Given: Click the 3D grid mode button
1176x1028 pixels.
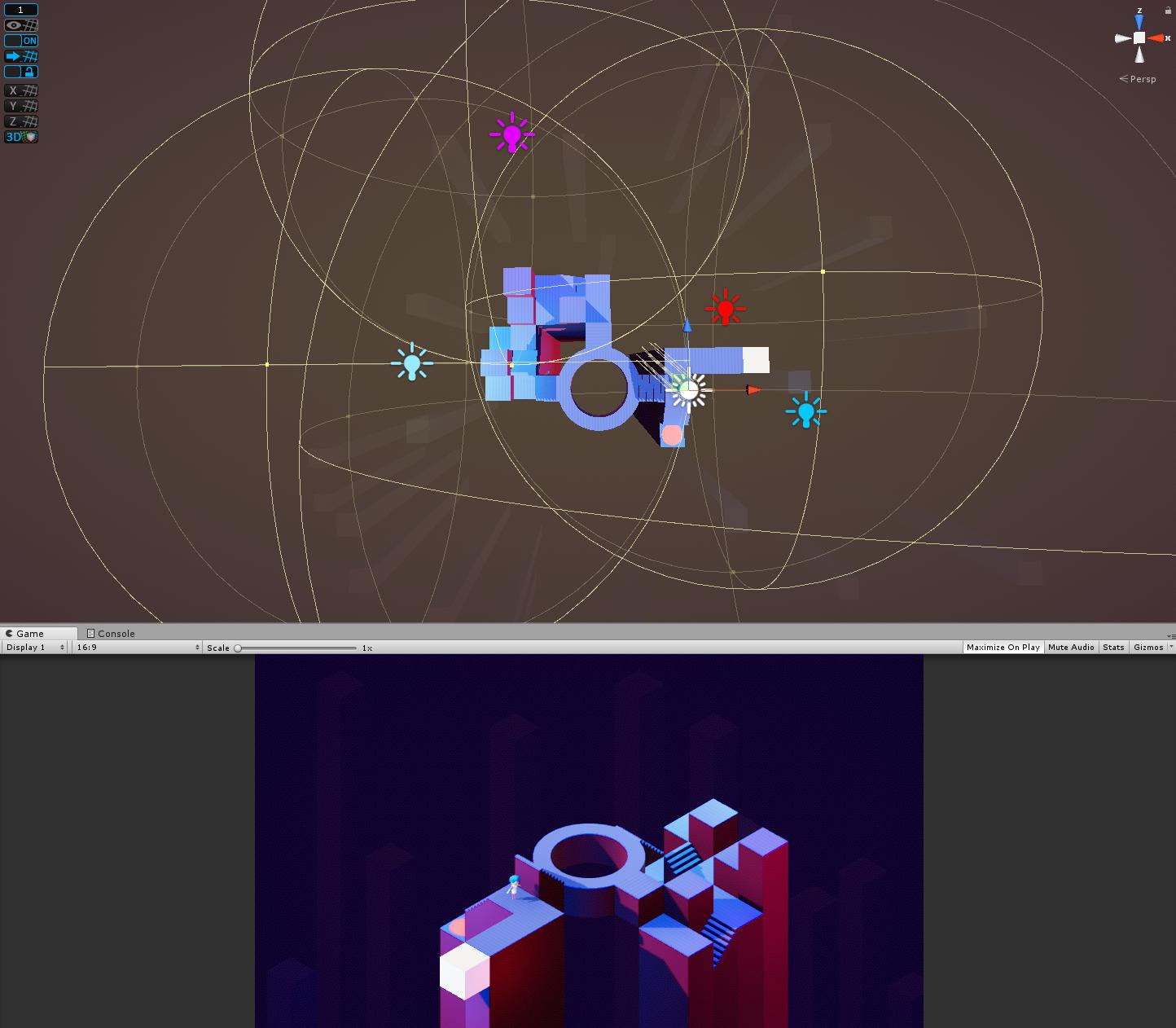Looking at the screenshot, I should [x=21, y=137].
